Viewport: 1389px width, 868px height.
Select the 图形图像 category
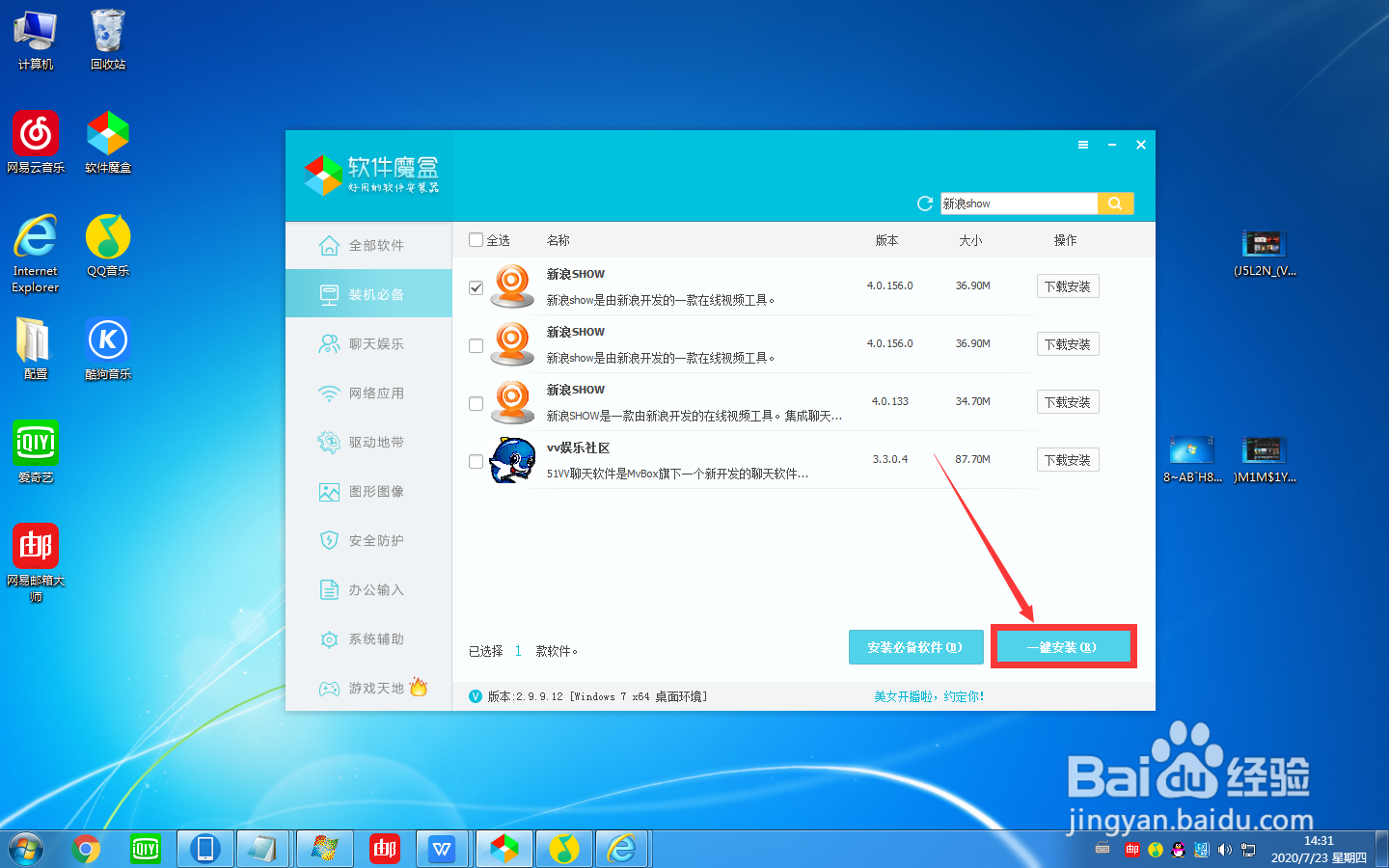click(368, 491)
